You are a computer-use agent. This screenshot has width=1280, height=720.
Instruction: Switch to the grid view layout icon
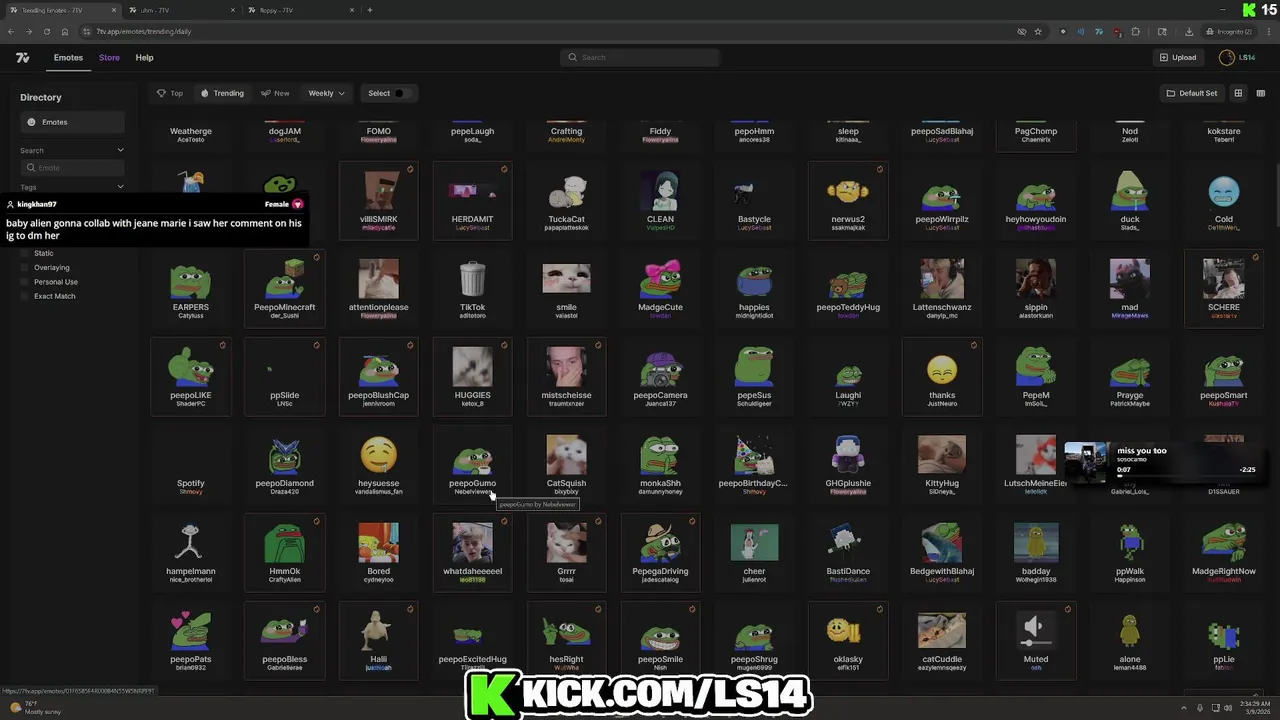point(1238,93)
